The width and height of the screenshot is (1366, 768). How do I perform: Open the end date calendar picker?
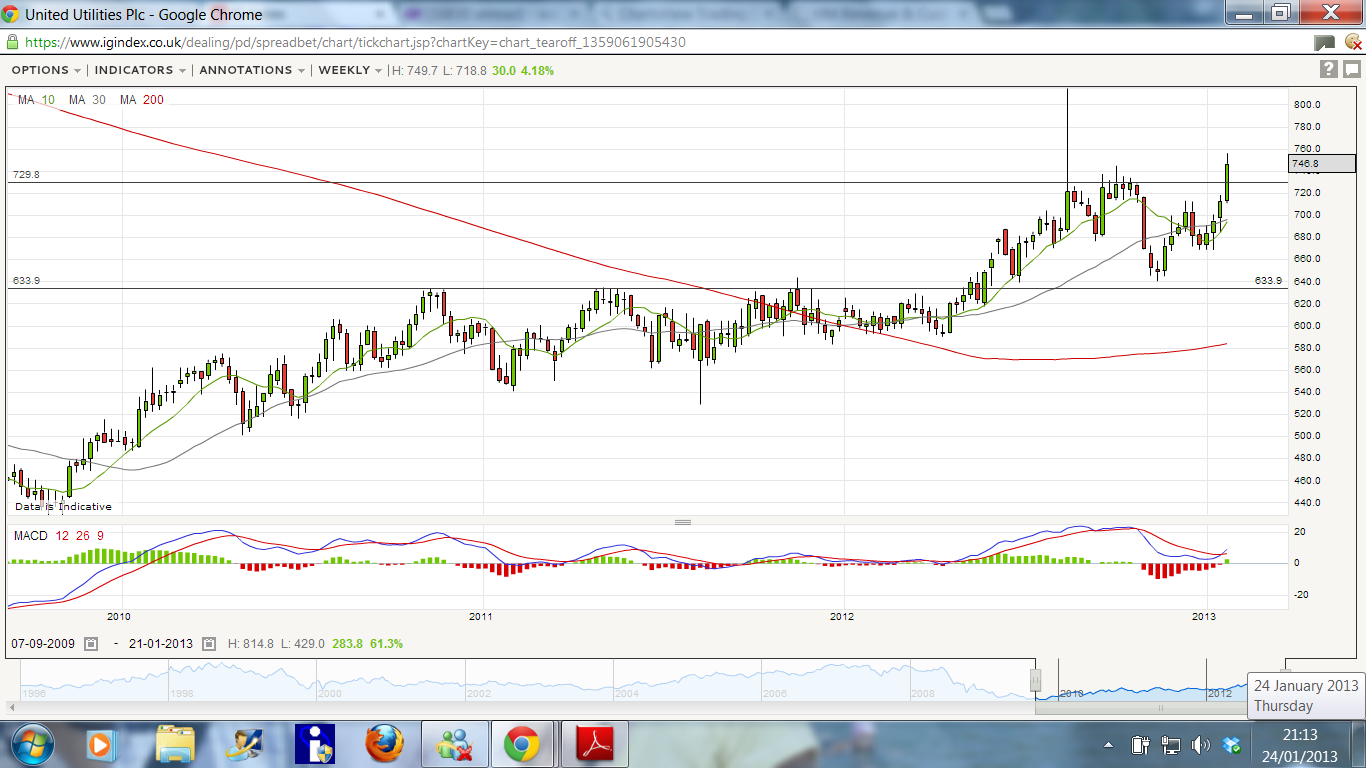coord(209,644)
